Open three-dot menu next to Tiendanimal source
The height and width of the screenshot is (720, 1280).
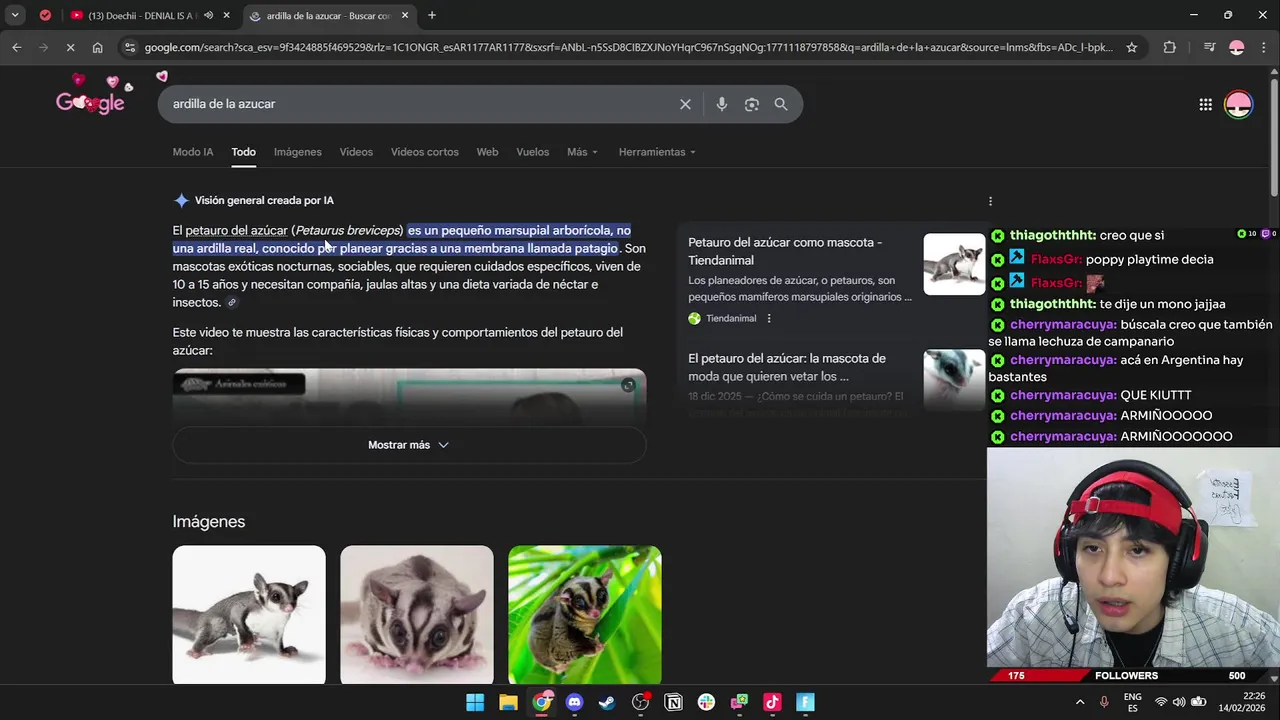click(769, 318)
